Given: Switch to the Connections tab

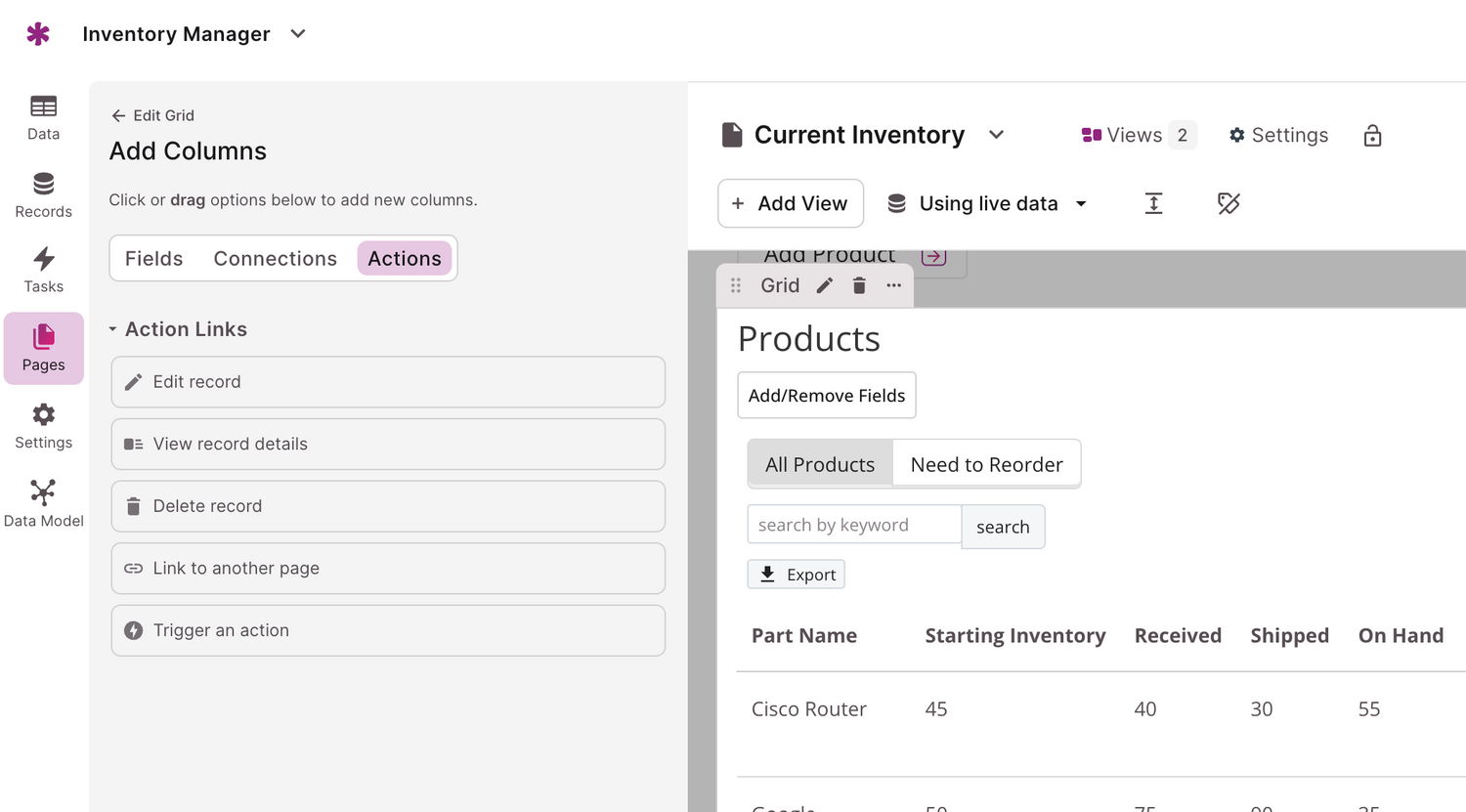Looking at the screenshot, I should pos(275,259).
